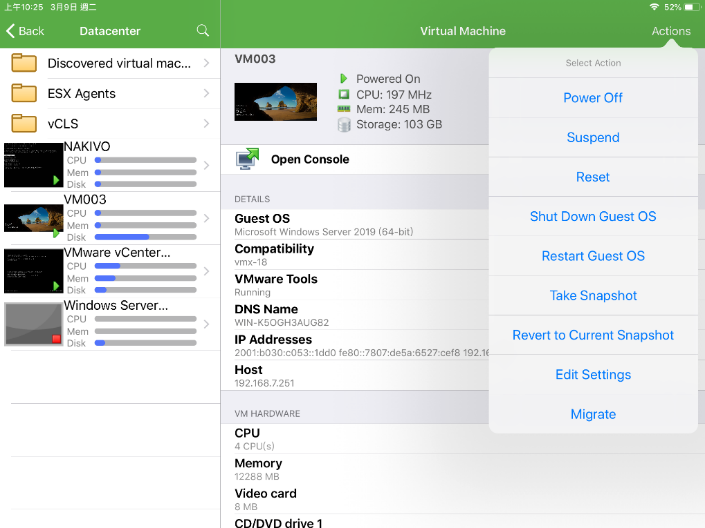The image size is (705, 528).
Task: Choose Take Snapshot action
Action: point(593,295)
